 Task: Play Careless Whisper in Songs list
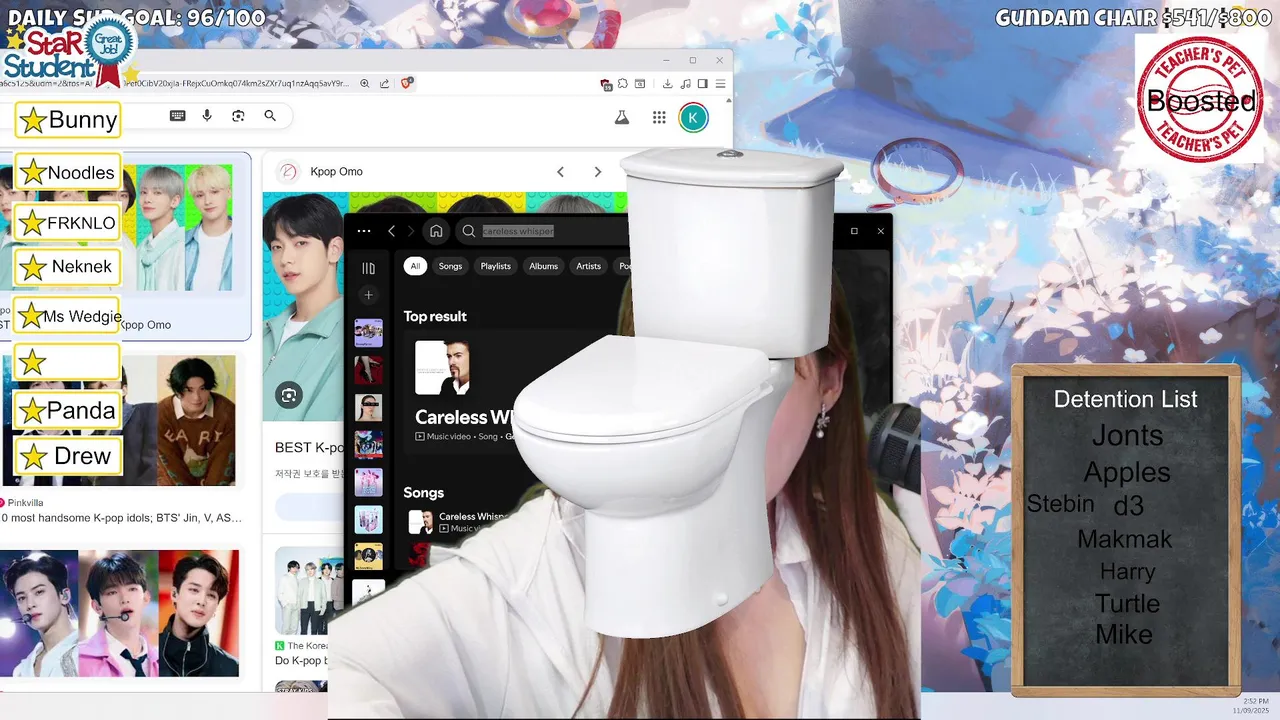pos(421,522)
